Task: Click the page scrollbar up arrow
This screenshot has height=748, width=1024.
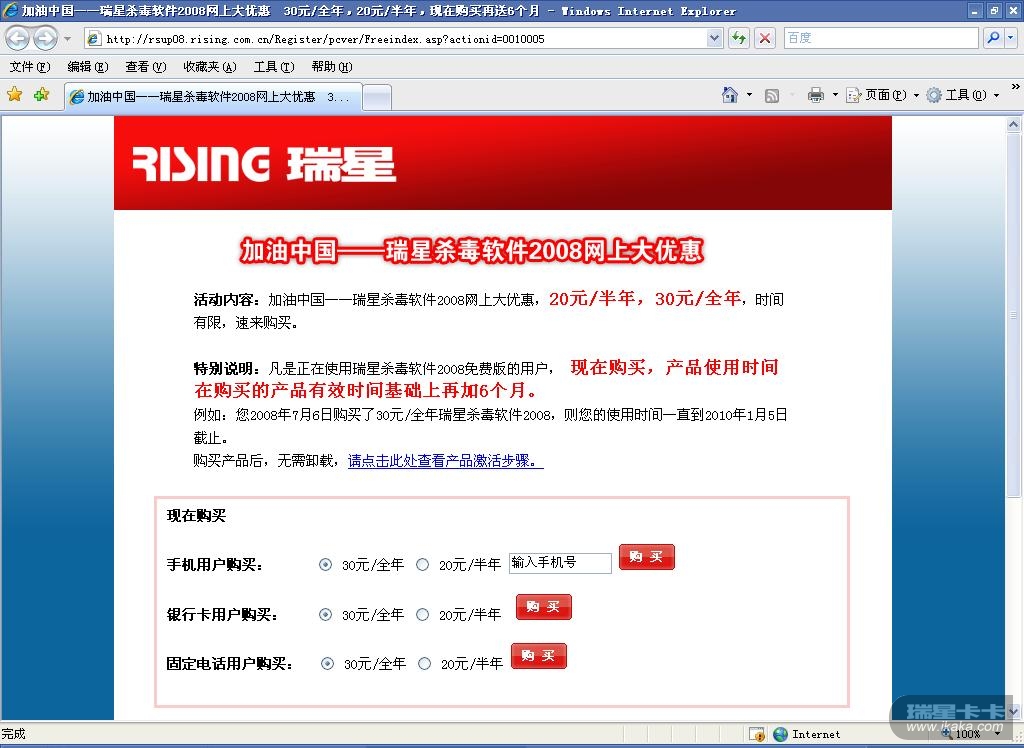Action: tap(1014, 124)
